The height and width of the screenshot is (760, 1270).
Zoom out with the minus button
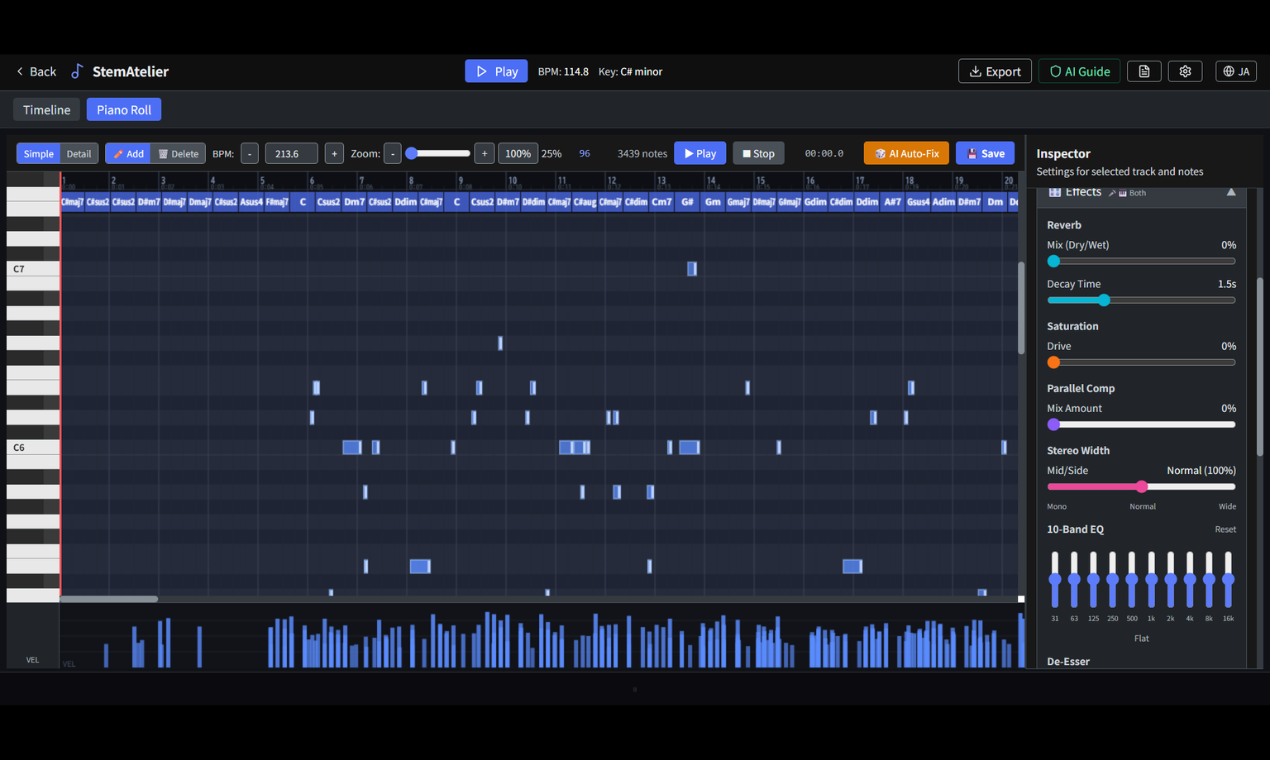click(392, 154)
